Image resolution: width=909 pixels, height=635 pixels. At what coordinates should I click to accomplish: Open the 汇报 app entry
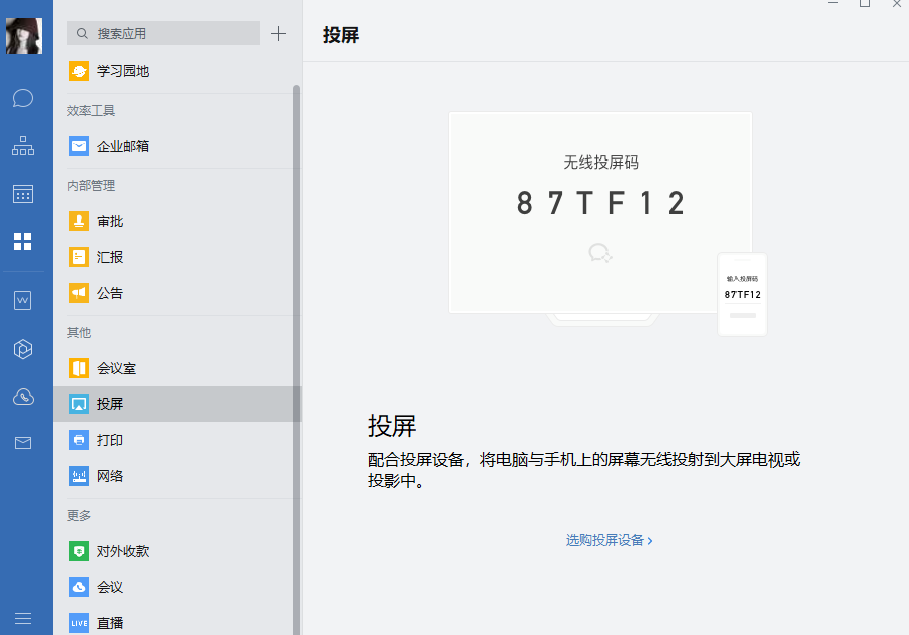tap(110, 257)
